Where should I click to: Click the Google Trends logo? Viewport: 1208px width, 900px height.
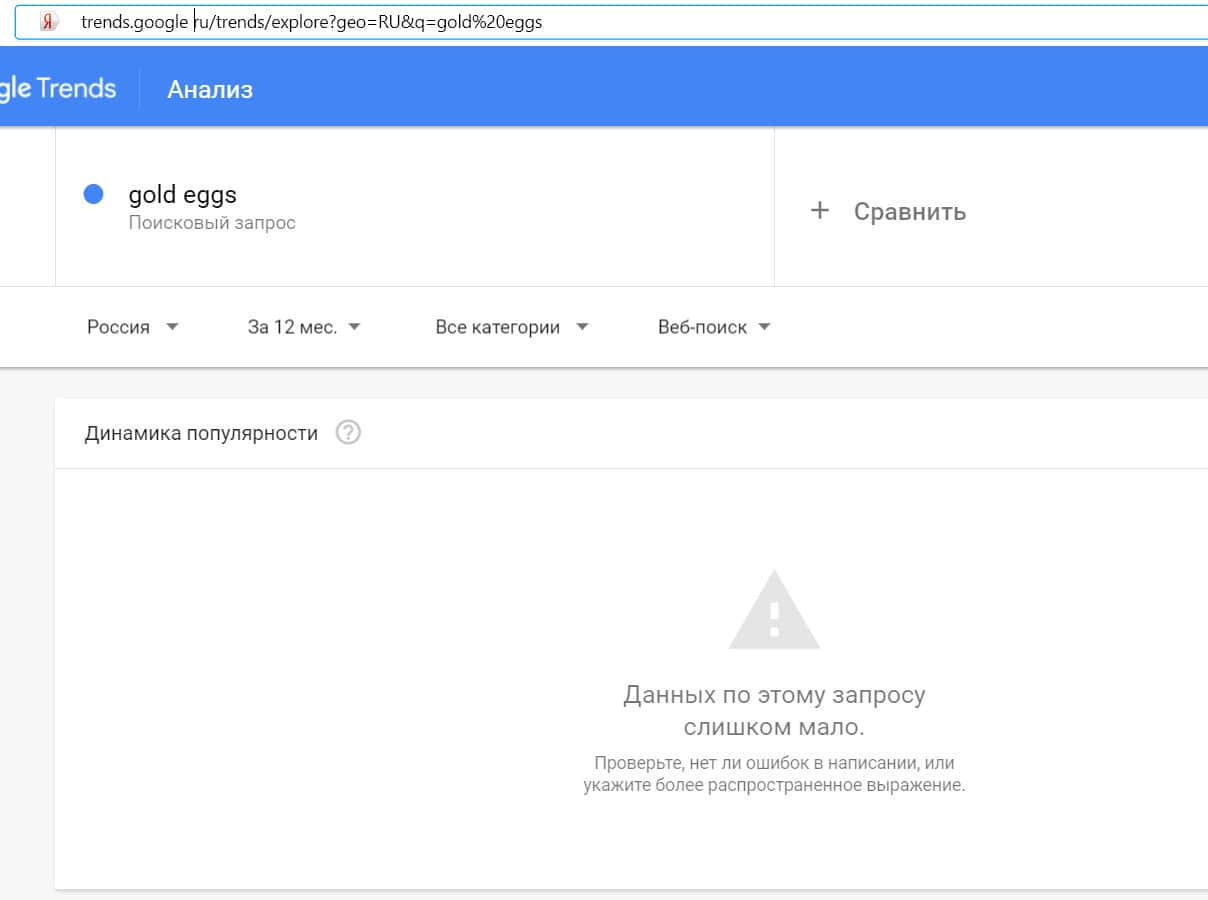pyautogui.click(x=58, y=88)
